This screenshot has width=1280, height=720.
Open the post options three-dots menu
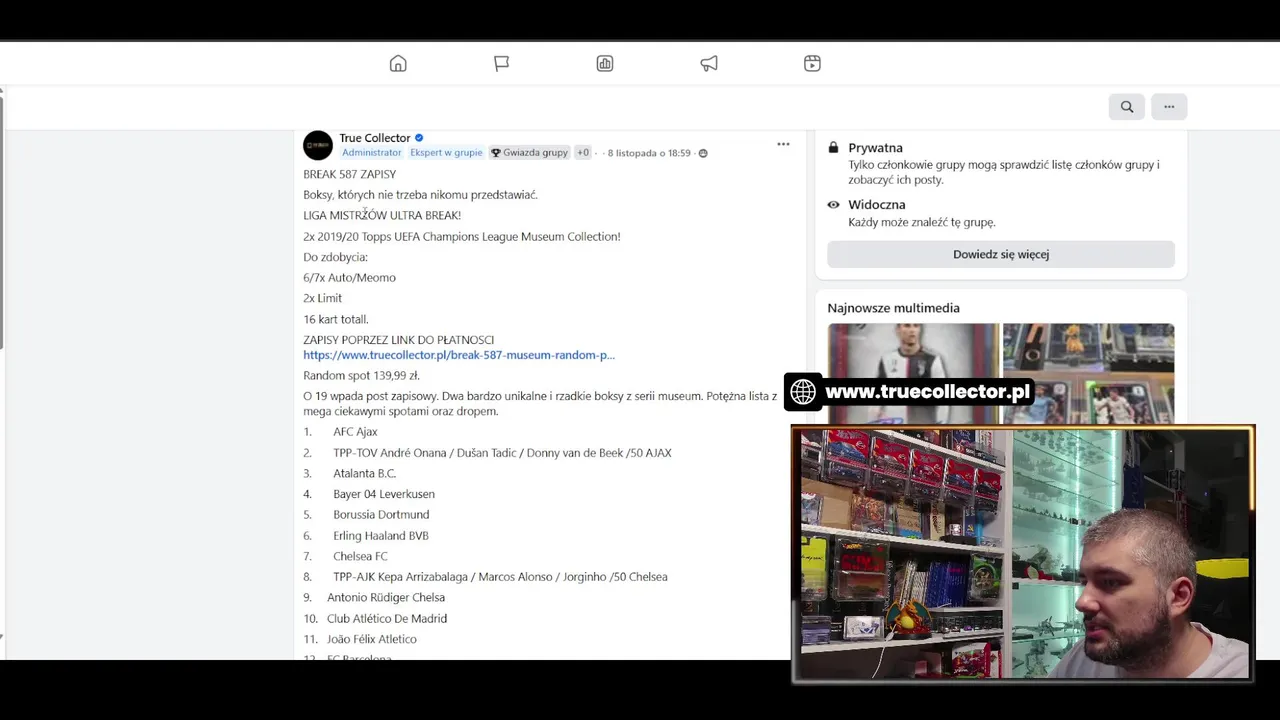pos(783,144)
